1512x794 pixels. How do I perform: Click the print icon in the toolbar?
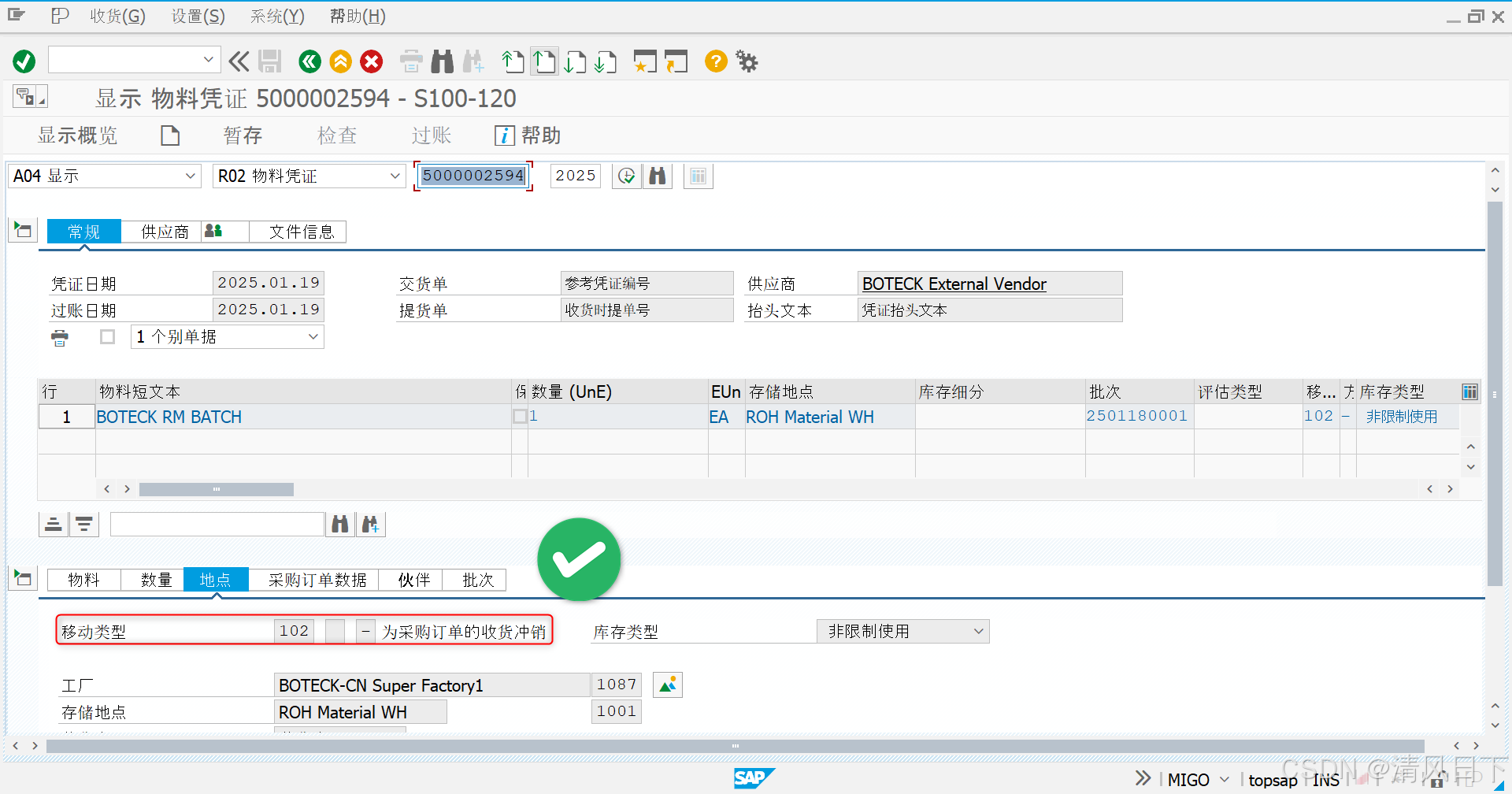click(x=410, y=61)
